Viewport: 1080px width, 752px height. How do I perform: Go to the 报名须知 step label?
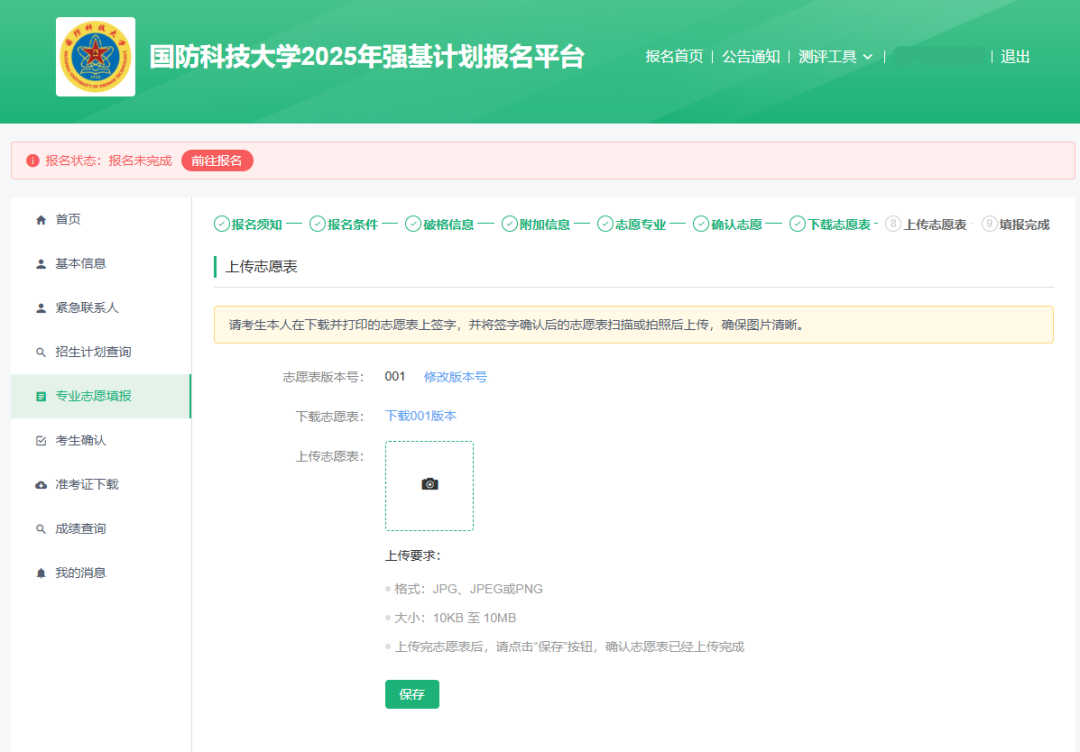click(x=257, y=224)
